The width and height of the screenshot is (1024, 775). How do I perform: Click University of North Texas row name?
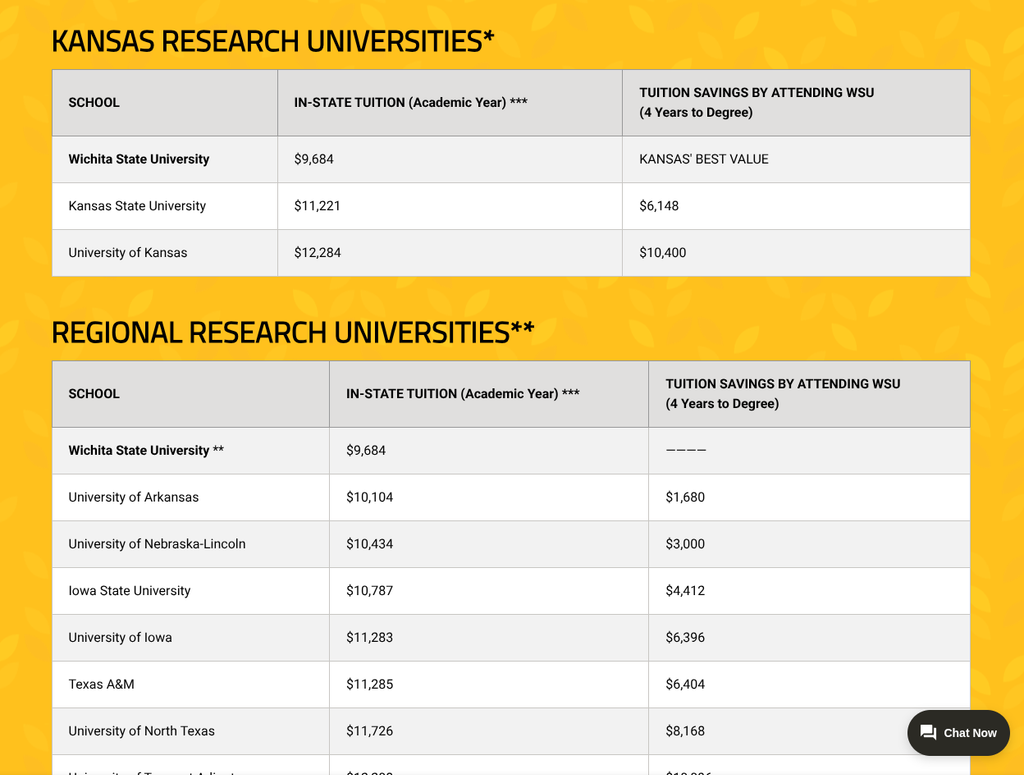[142, 731]
